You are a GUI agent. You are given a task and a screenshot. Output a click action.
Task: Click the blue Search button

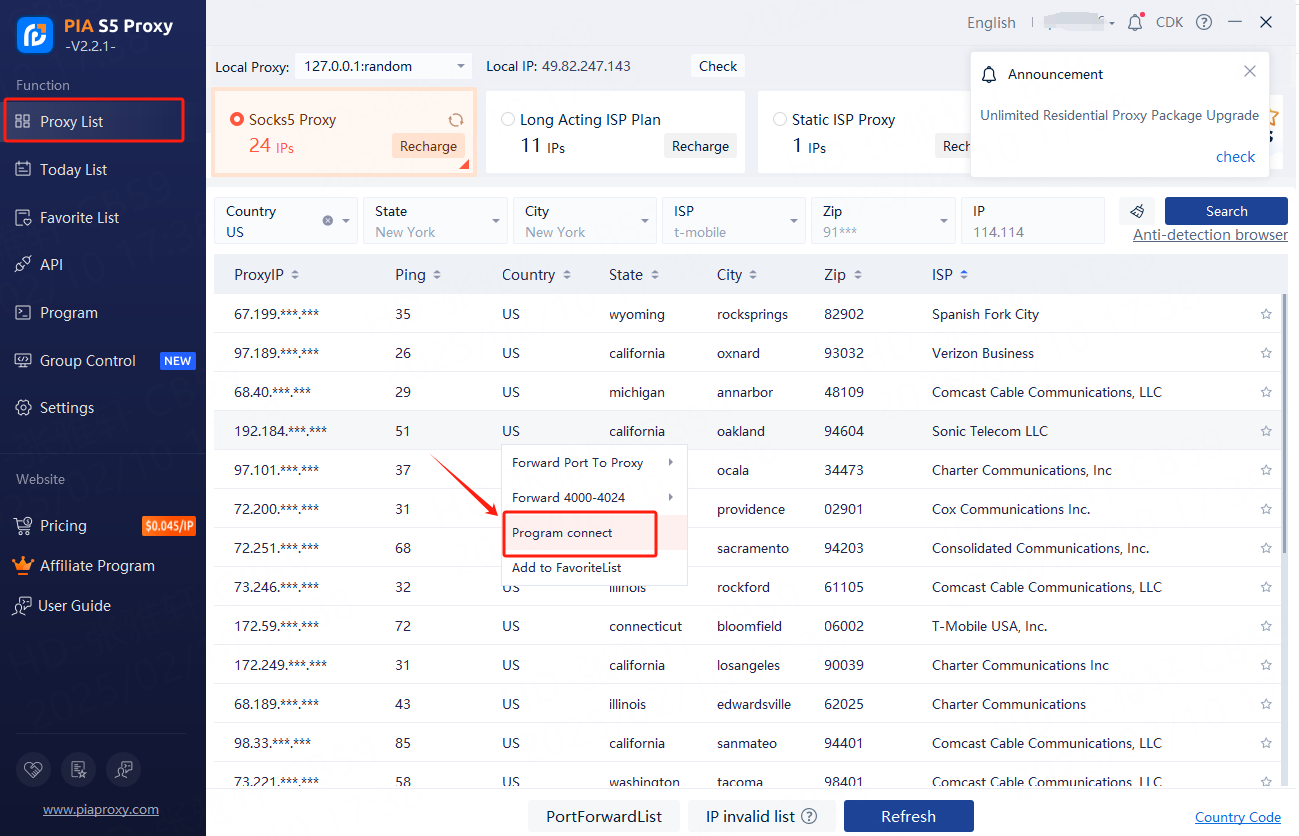[x=1226, y=211]
